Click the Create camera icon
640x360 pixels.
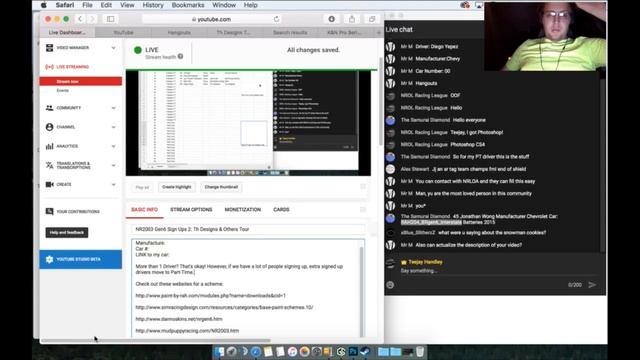[49, 184]
